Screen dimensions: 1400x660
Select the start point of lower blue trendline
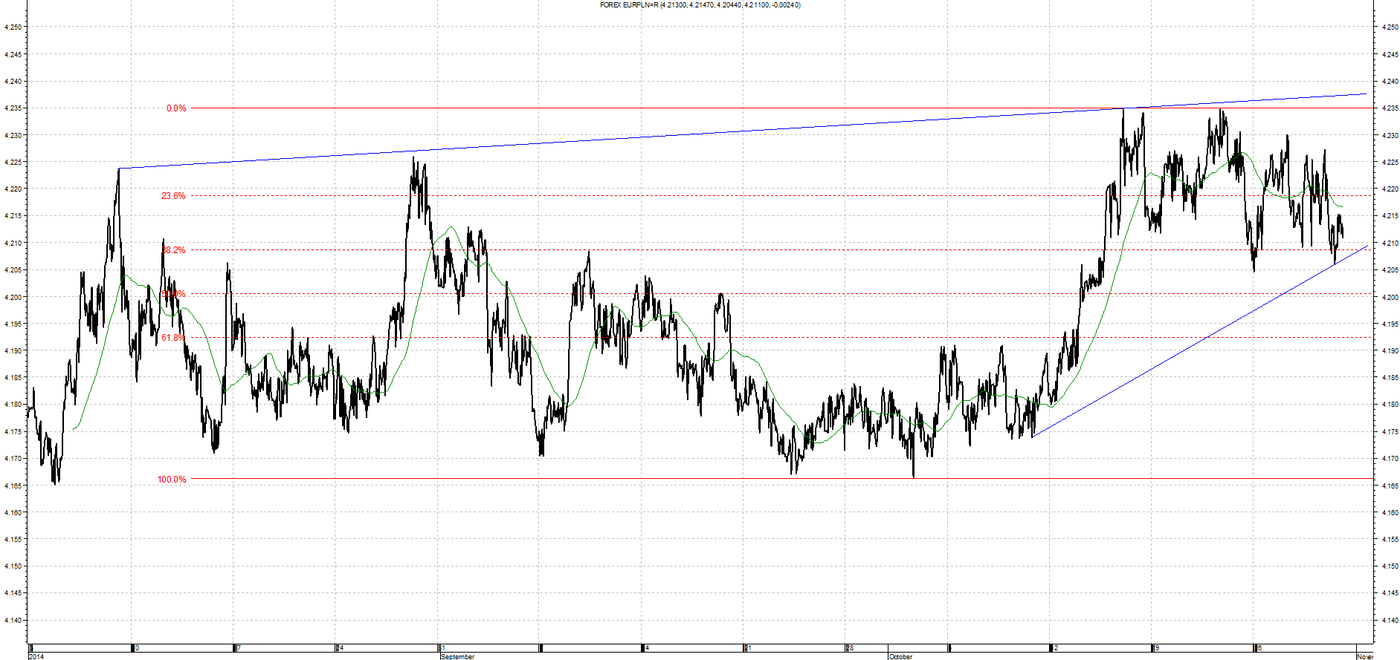tap(1032, 435)
